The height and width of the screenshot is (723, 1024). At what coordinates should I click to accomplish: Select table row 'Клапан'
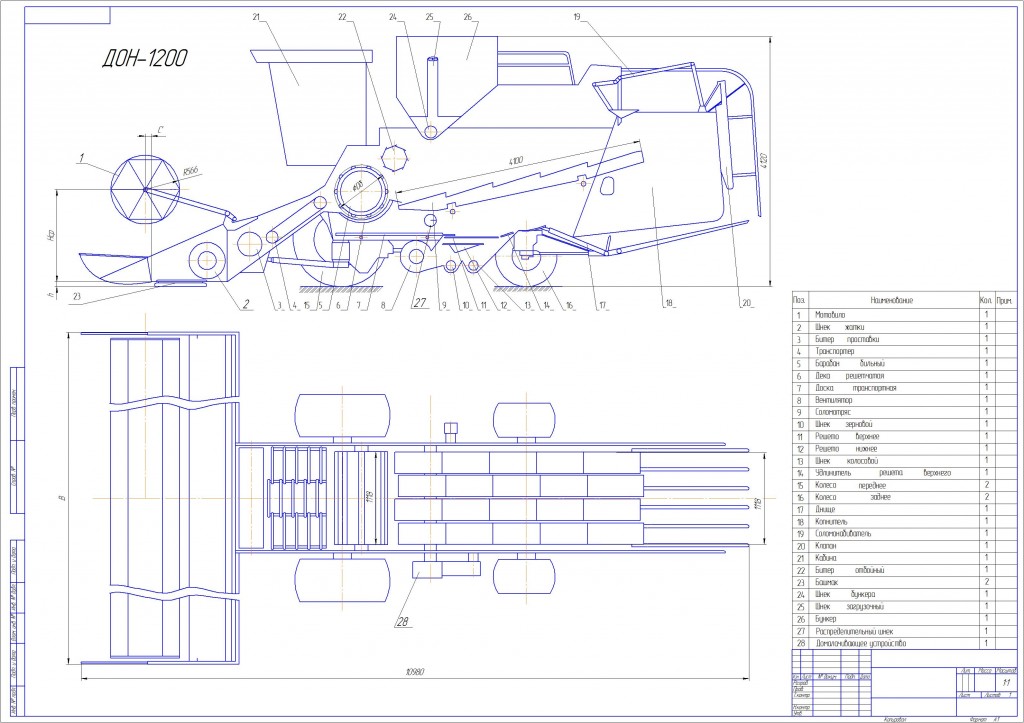(904, 546)
